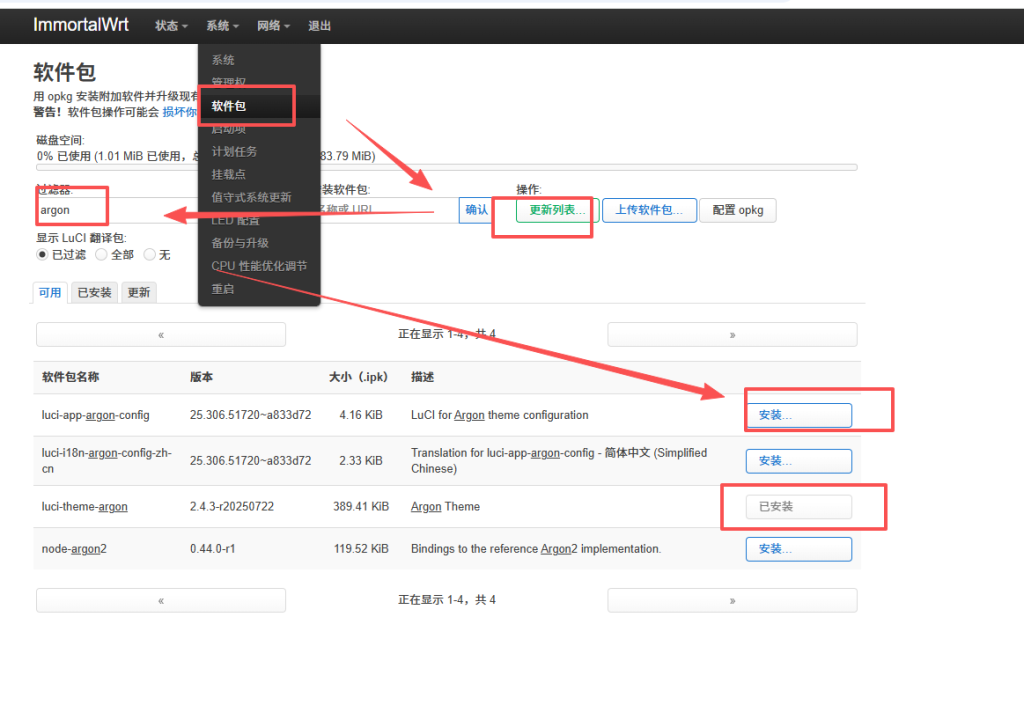Click 重启 to reboot the router
1024x705 pixels.
click(221, 287)
